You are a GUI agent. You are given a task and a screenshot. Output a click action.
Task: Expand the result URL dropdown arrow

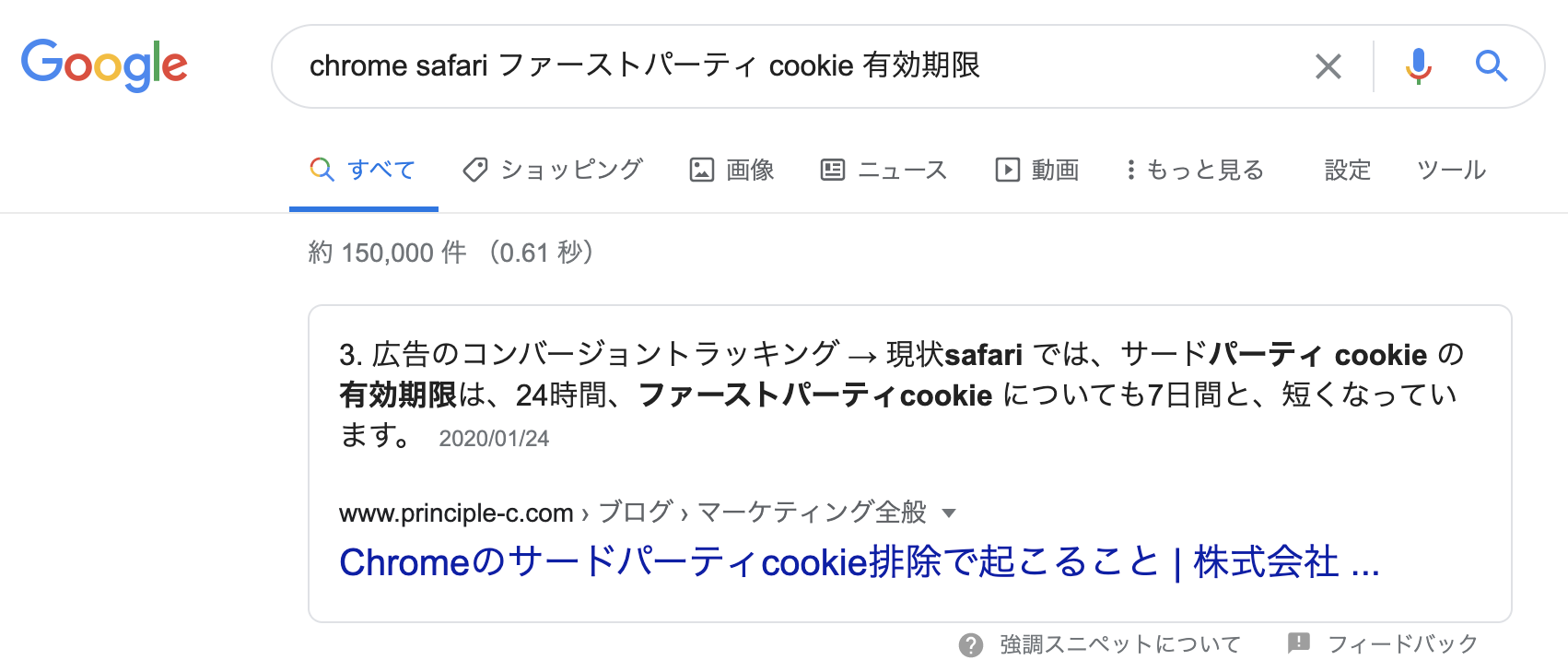(x=950, y=513)
